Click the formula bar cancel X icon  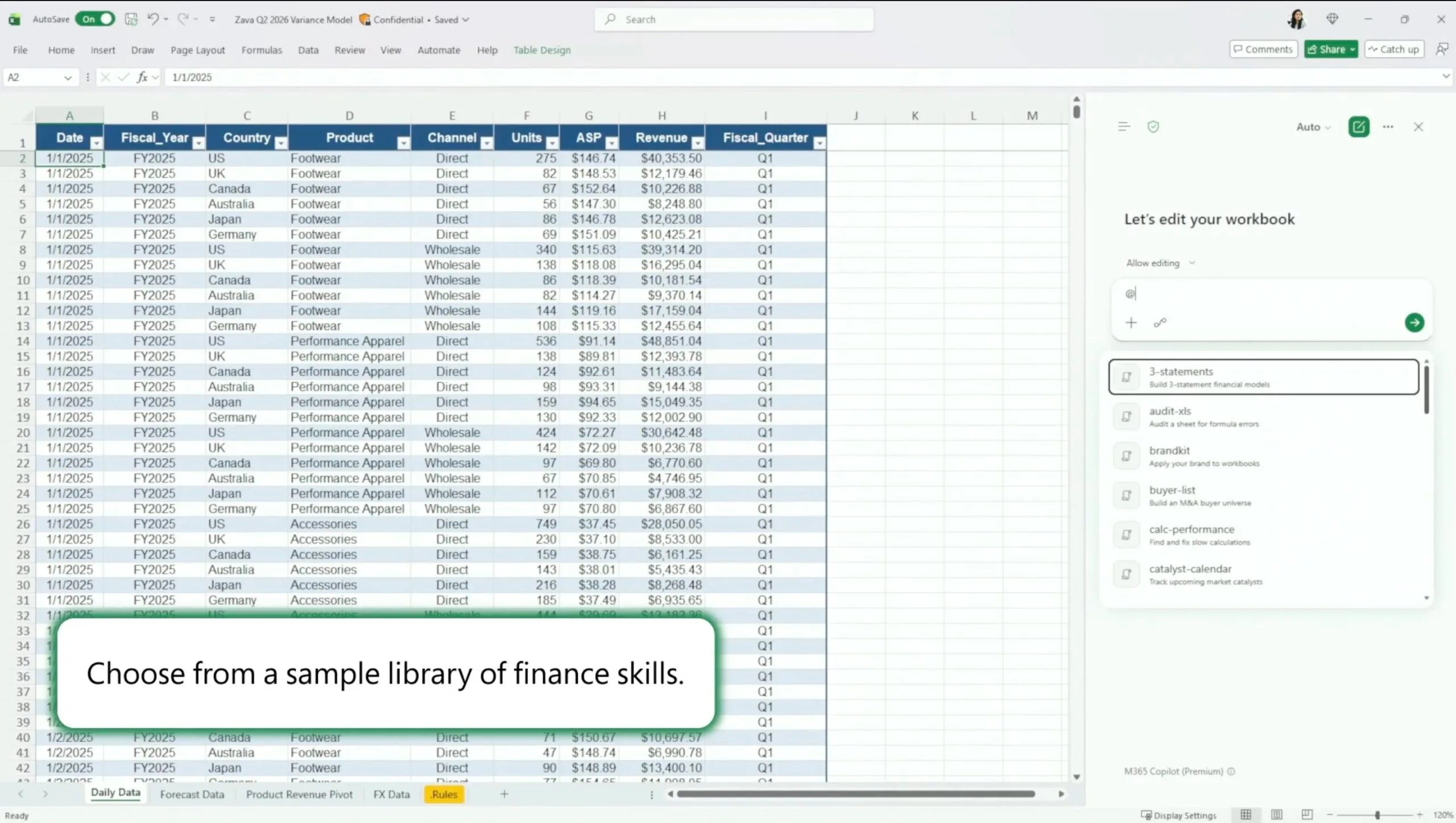point(105,77)
